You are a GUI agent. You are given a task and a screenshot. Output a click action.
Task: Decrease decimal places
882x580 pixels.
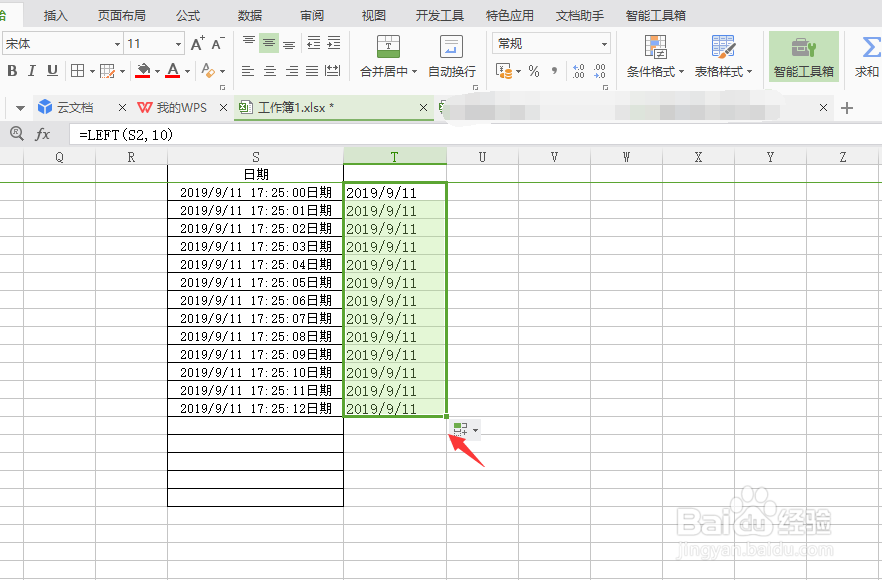click(x=600, y=71)
